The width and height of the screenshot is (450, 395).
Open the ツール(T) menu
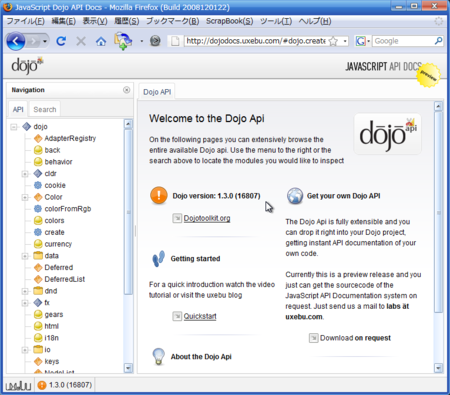[x=276, y=21]
